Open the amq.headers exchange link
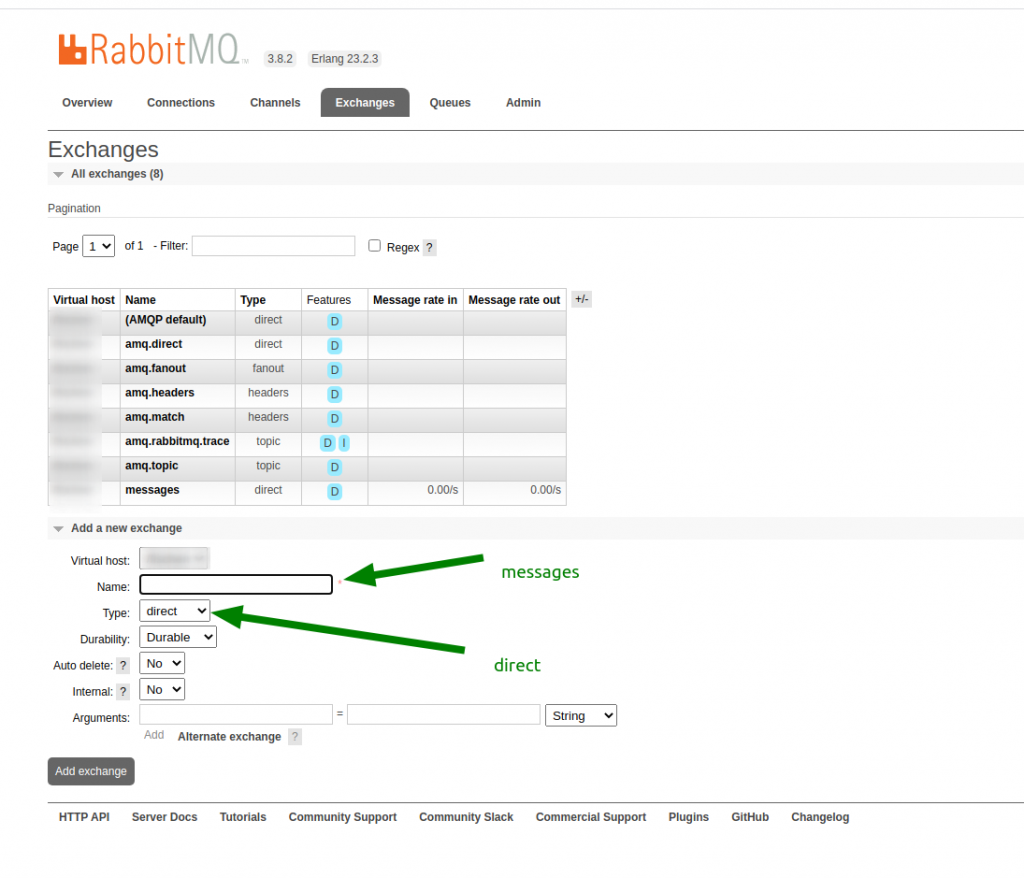 coord(160,393)
